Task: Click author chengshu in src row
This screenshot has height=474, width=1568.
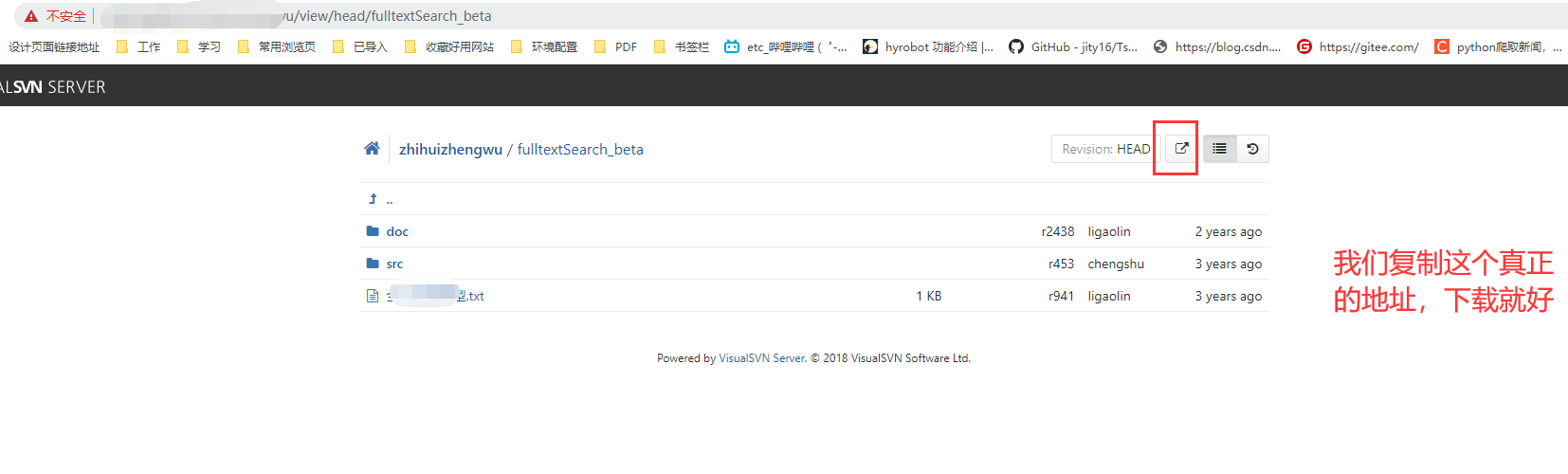Action: point(1116,264)
